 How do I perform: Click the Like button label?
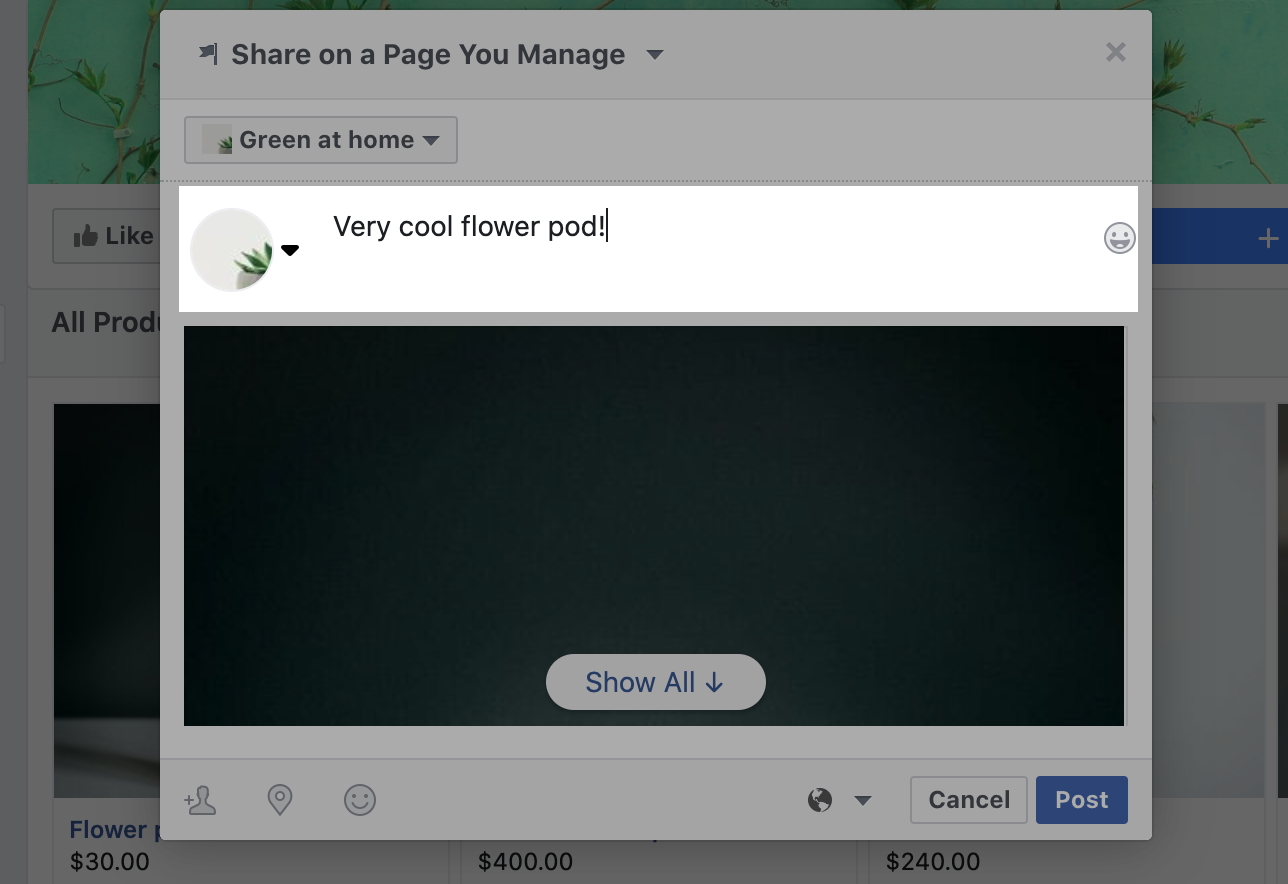coord(129,235)
